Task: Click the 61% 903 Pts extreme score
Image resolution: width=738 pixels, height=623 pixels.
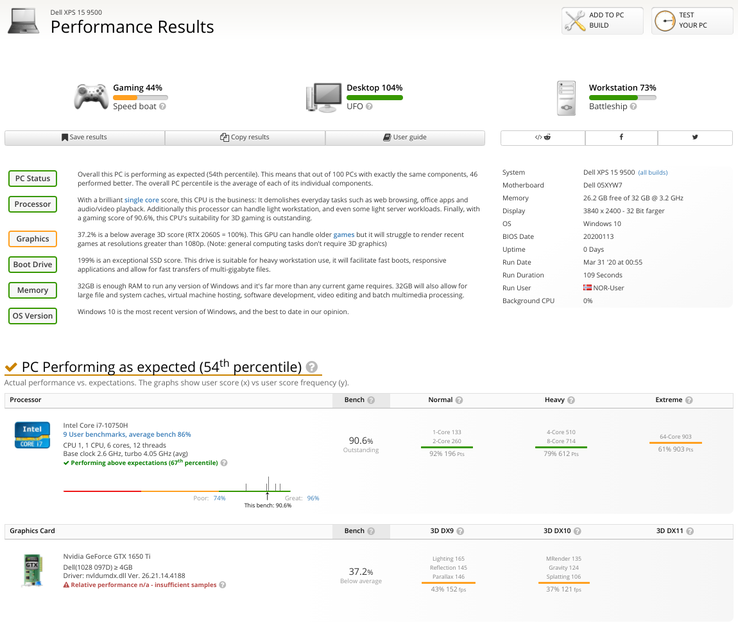Action: tap(675, 449)
